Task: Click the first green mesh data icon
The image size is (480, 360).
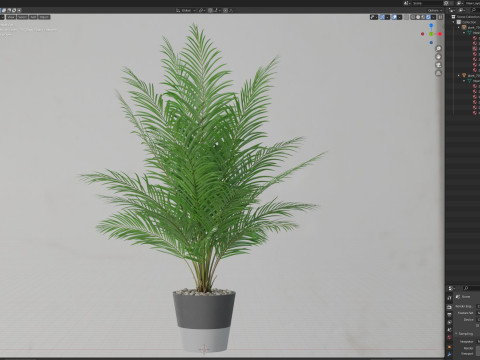Action: point(469,33)
